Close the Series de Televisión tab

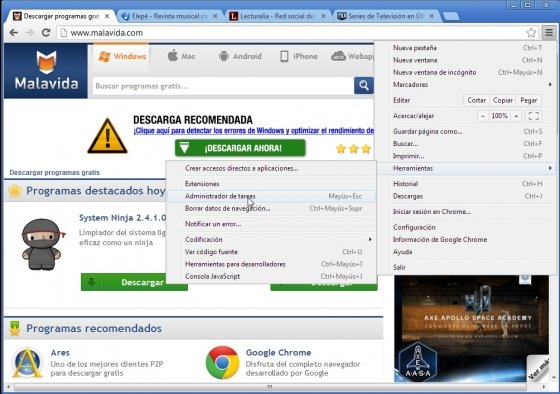[x=431, y=16]
